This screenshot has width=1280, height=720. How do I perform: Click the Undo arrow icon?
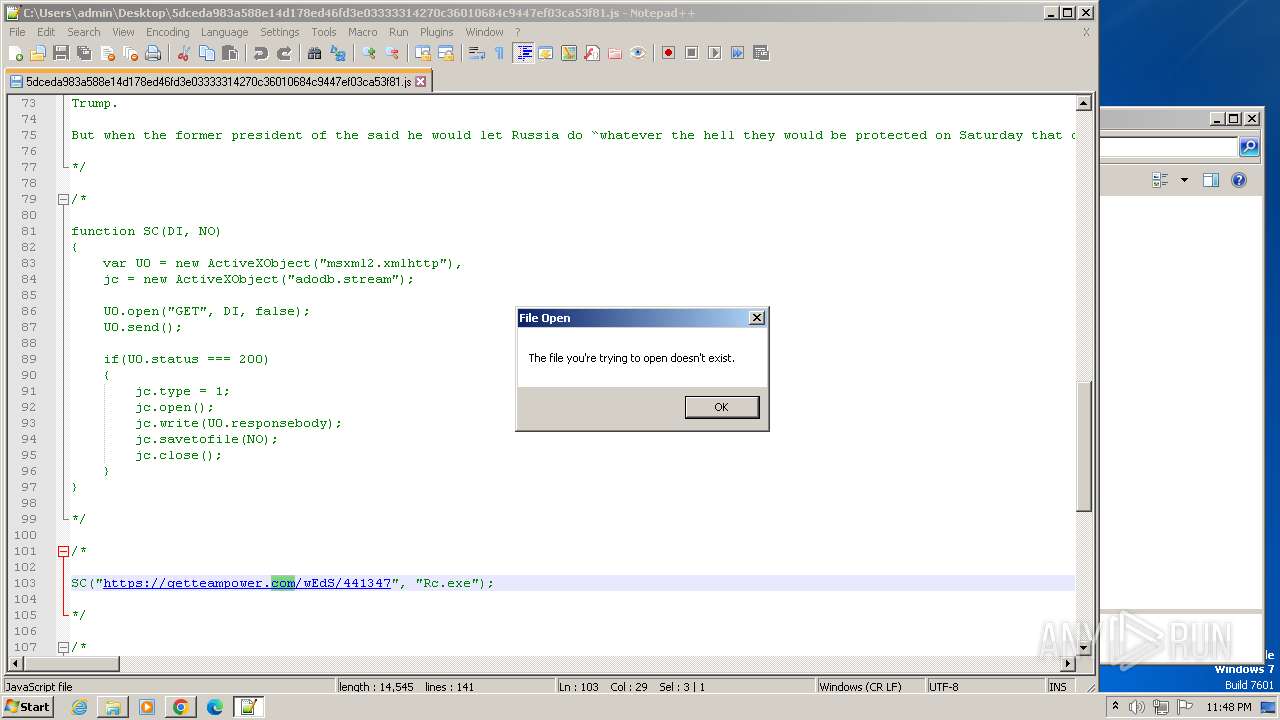pos(261,53)
